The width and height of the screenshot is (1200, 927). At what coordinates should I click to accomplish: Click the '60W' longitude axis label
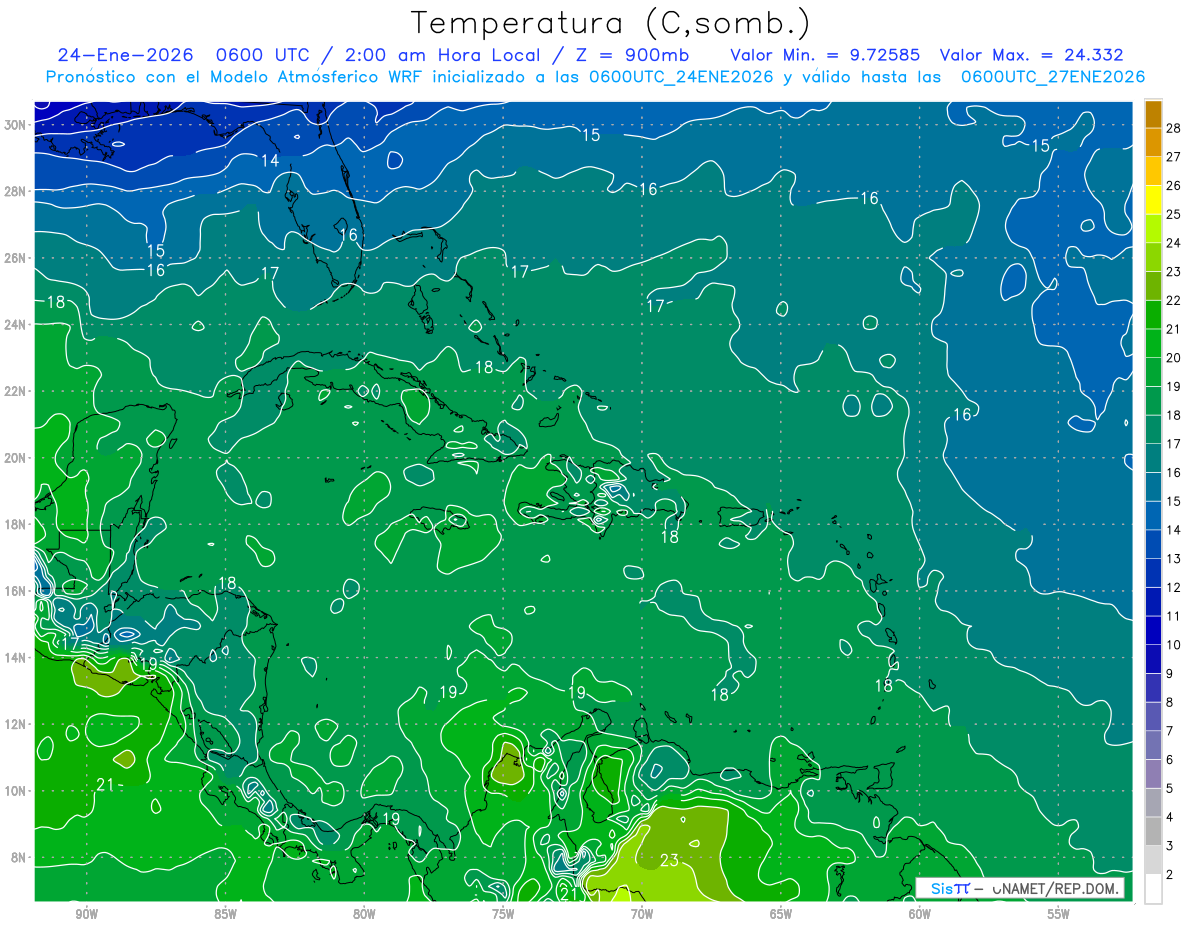point(920,914)
